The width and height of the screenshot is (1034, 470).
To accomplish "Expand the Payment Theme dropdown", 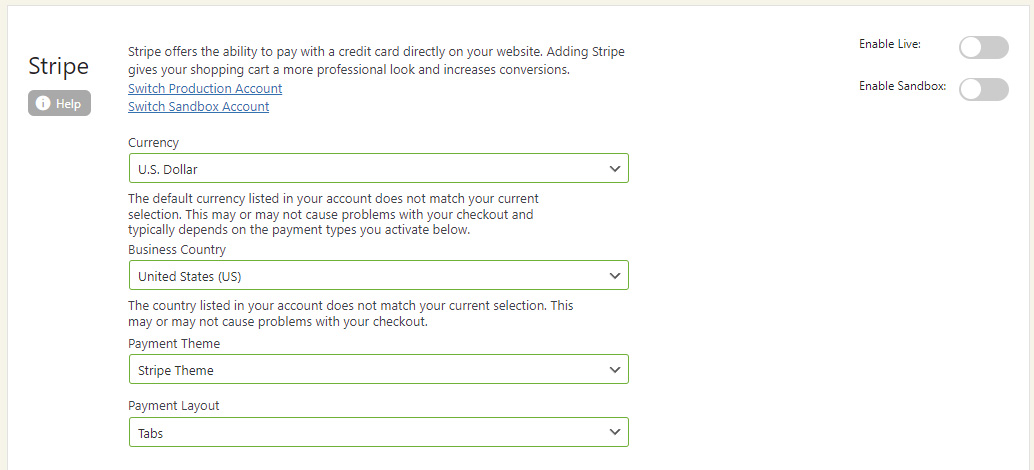I will [x=378, y=369].
